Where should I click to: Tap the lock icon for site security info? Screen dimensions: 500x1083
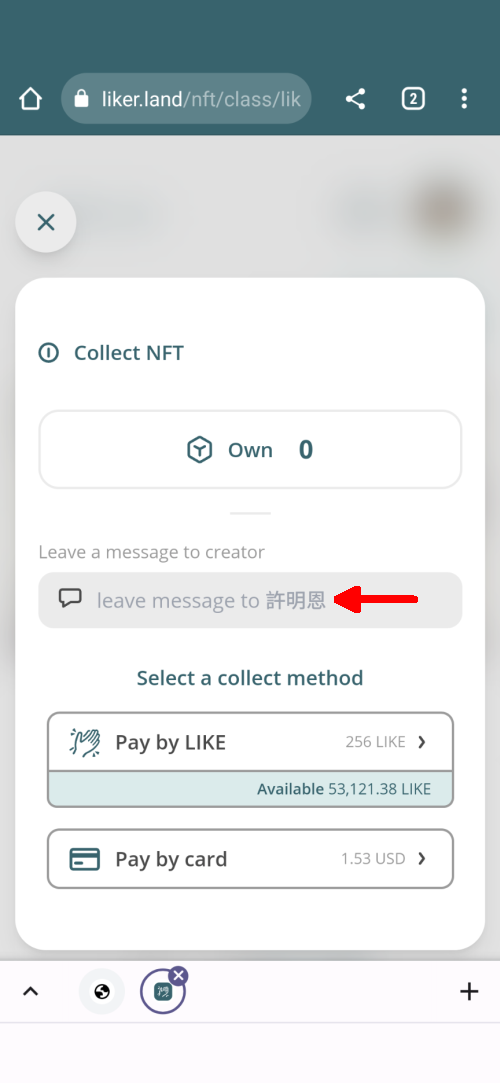(x=81, y=99)
